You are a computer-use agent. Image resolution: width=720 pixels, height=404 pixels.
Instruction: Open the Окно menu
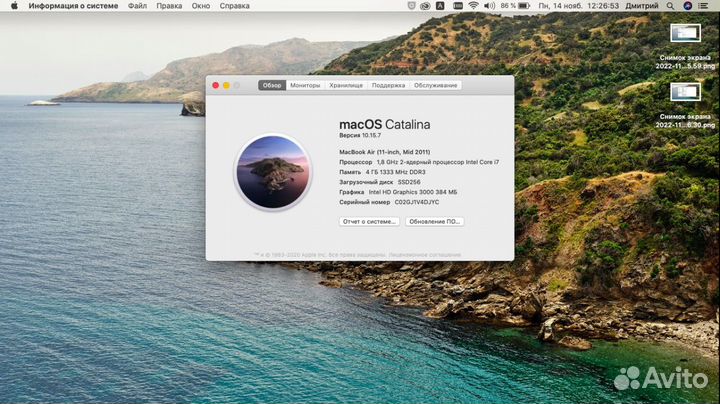201,6
